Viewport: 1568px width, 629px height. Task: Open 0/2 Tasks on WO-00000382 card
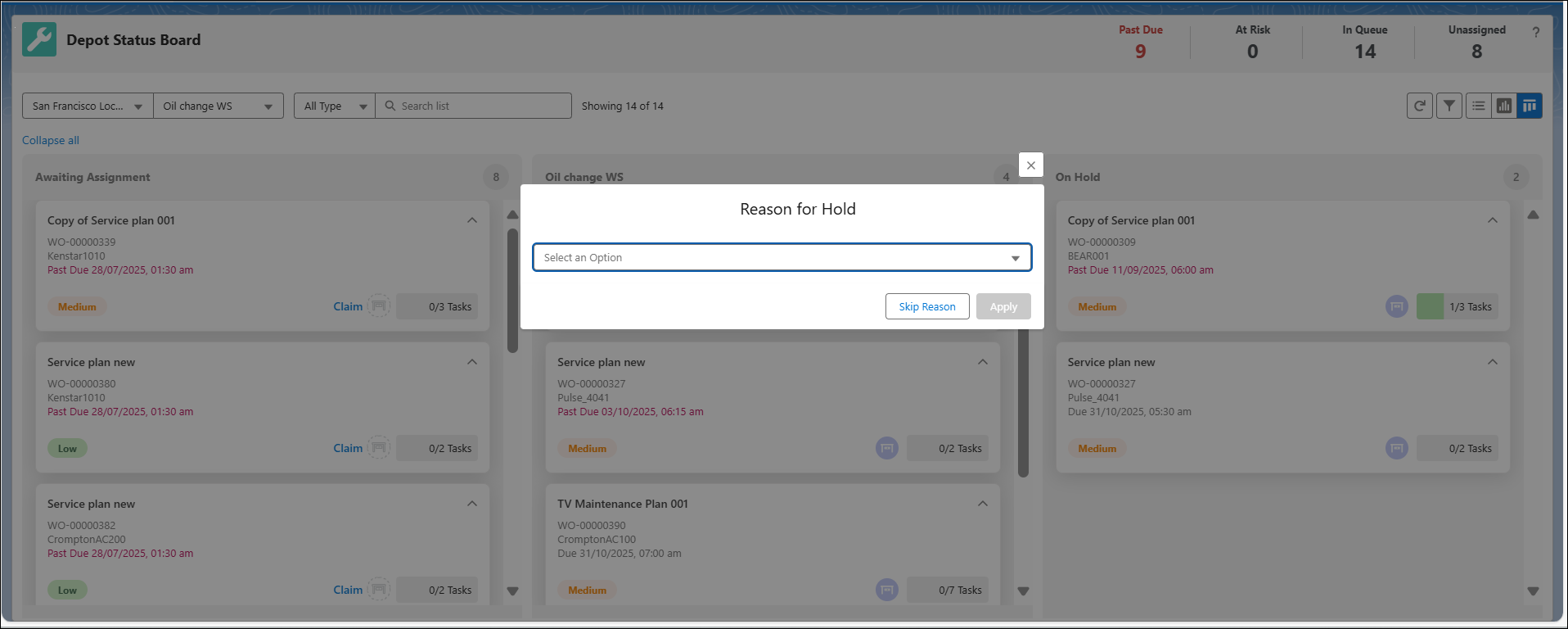(438, 590)
